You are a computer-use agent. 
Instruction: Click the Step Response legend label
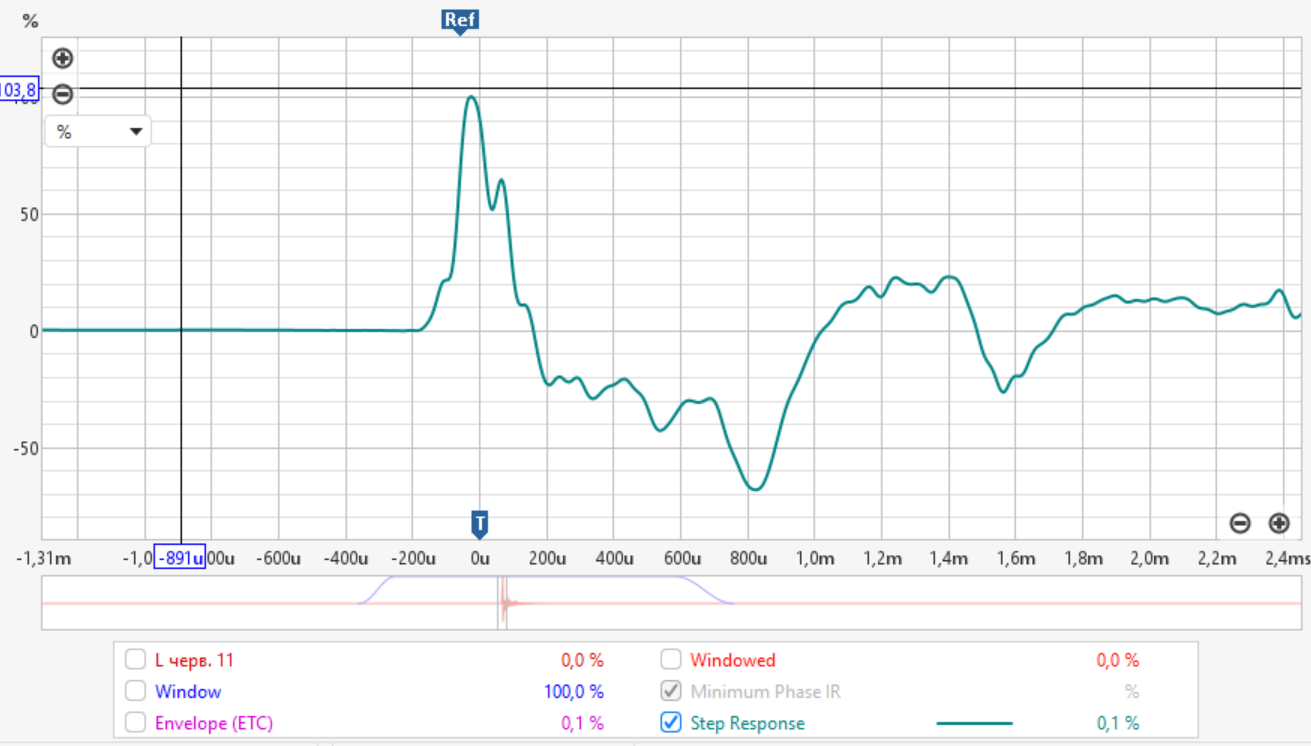click(747, 723)
